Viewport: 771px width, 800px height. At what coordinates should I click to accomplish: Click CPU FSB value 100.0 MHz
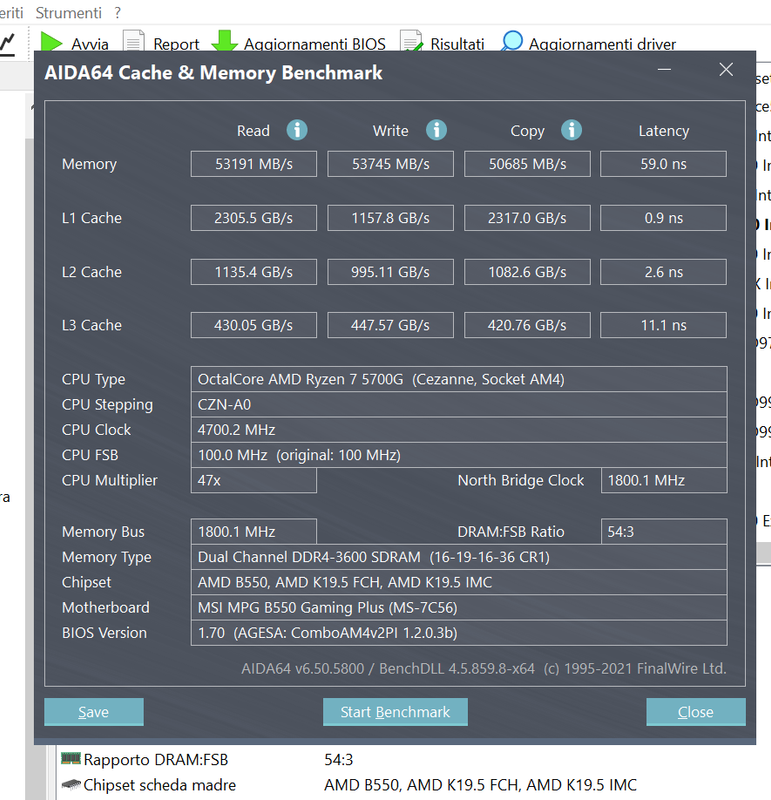459,455
